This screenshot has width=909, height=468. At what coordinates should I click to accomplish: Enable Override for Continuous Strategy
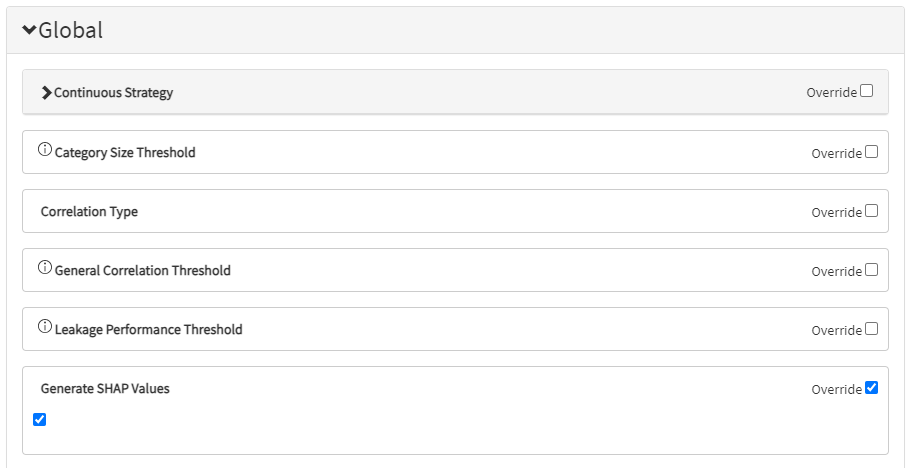pyautogui.click(x=866, y=91)
